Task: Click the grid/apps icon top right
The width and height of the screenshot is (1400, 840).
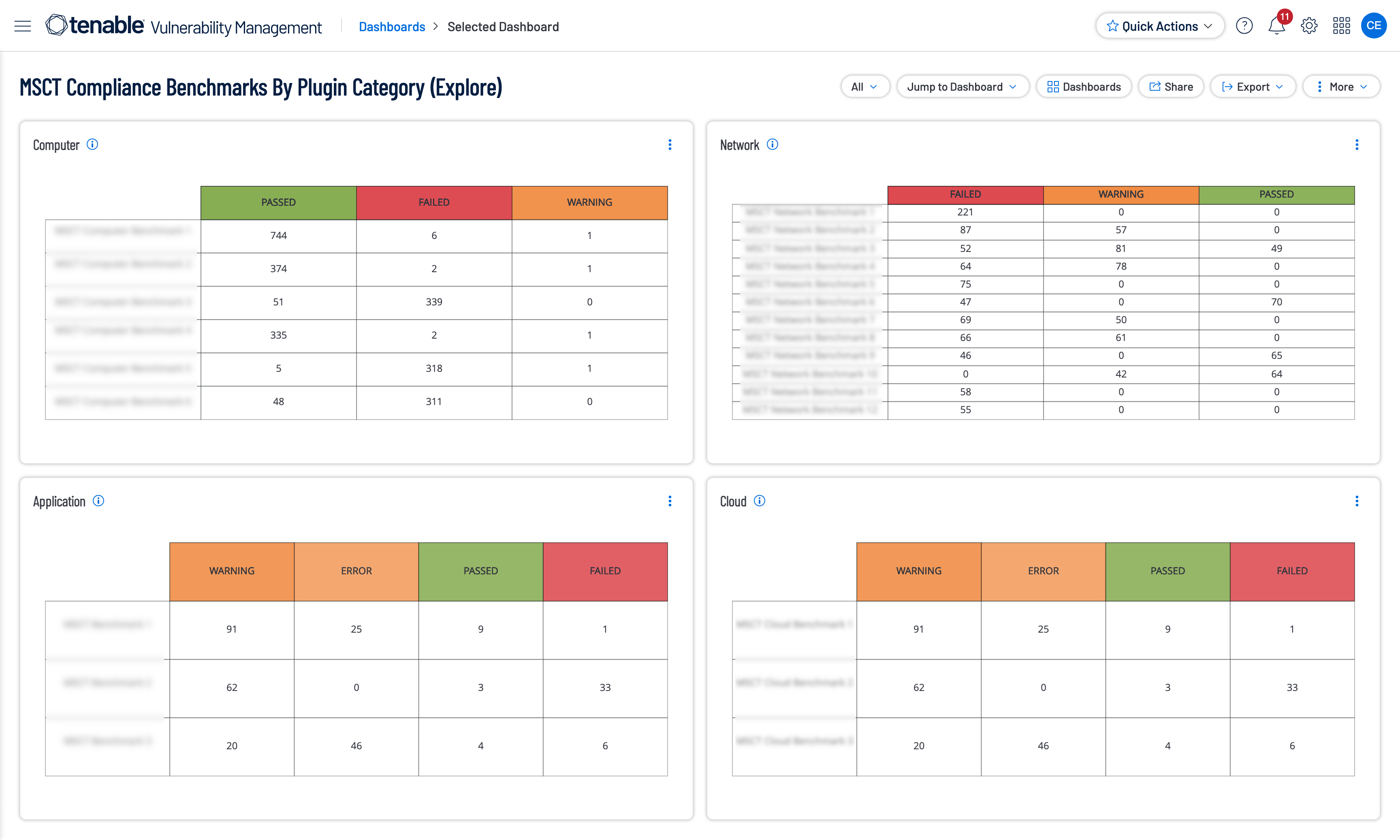Action: point(1340,26)
